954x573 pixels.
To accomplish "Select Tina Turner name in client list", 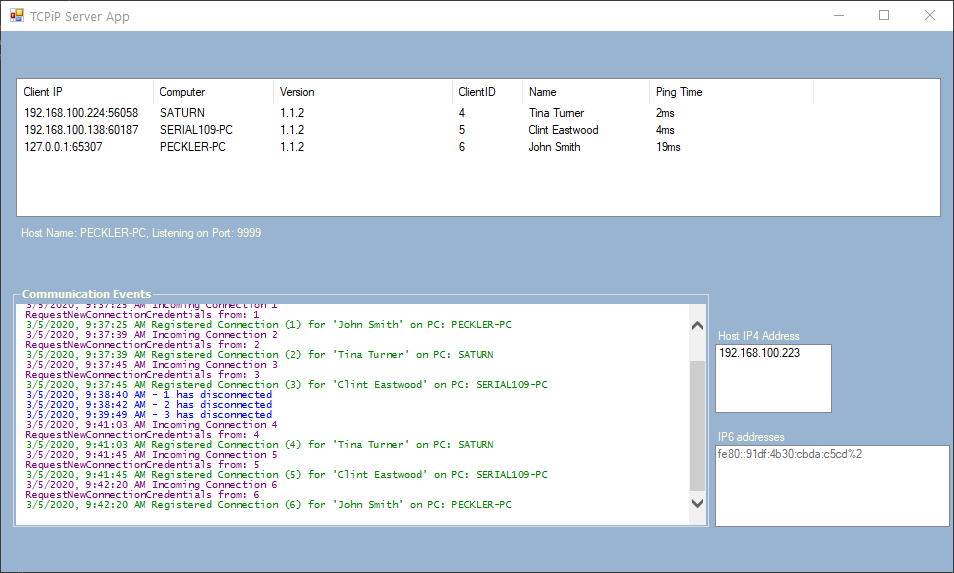I will click(x=556, y=113).
